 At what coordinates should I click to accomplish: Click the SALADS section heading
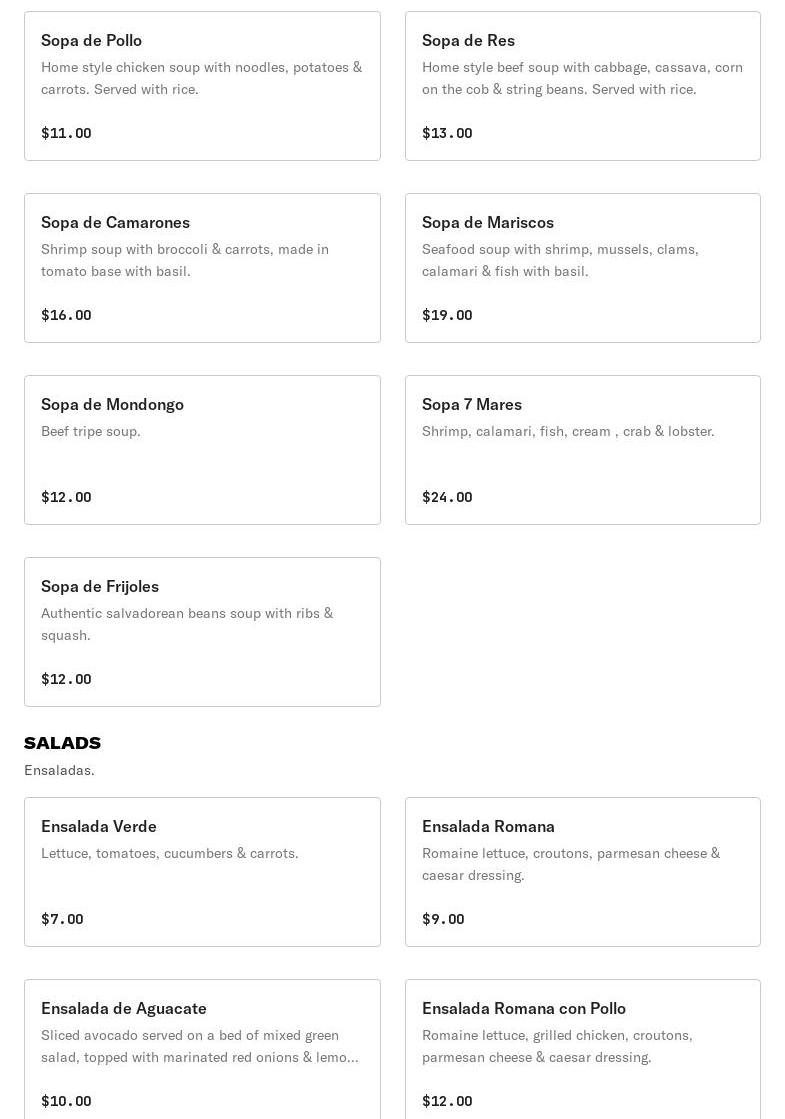coord(62,743)
